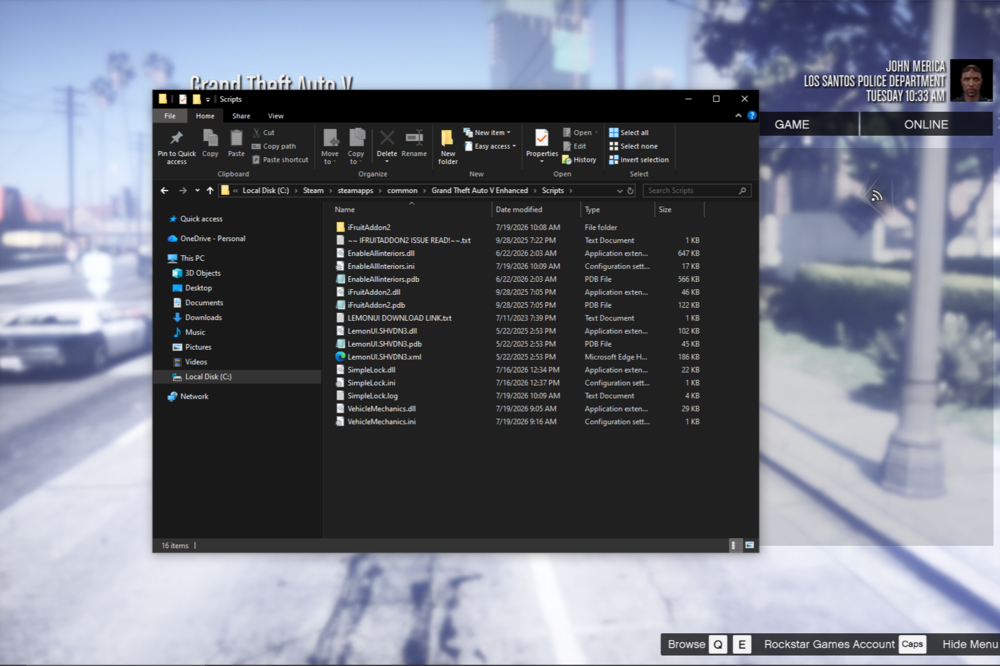Click Select none
The width and height of the screenshot is (1000, 666).
(x=633, y=146)
